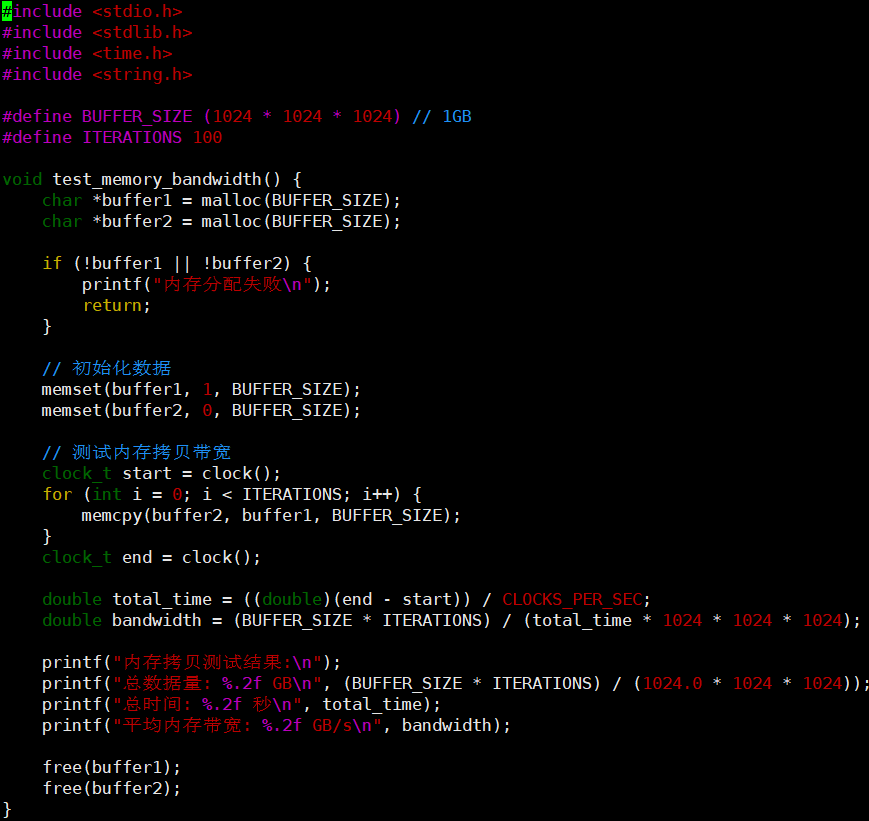Click the 'for' loop keyword
The height and width of the screenshot is (821, 869).
(x=57, y=494)
